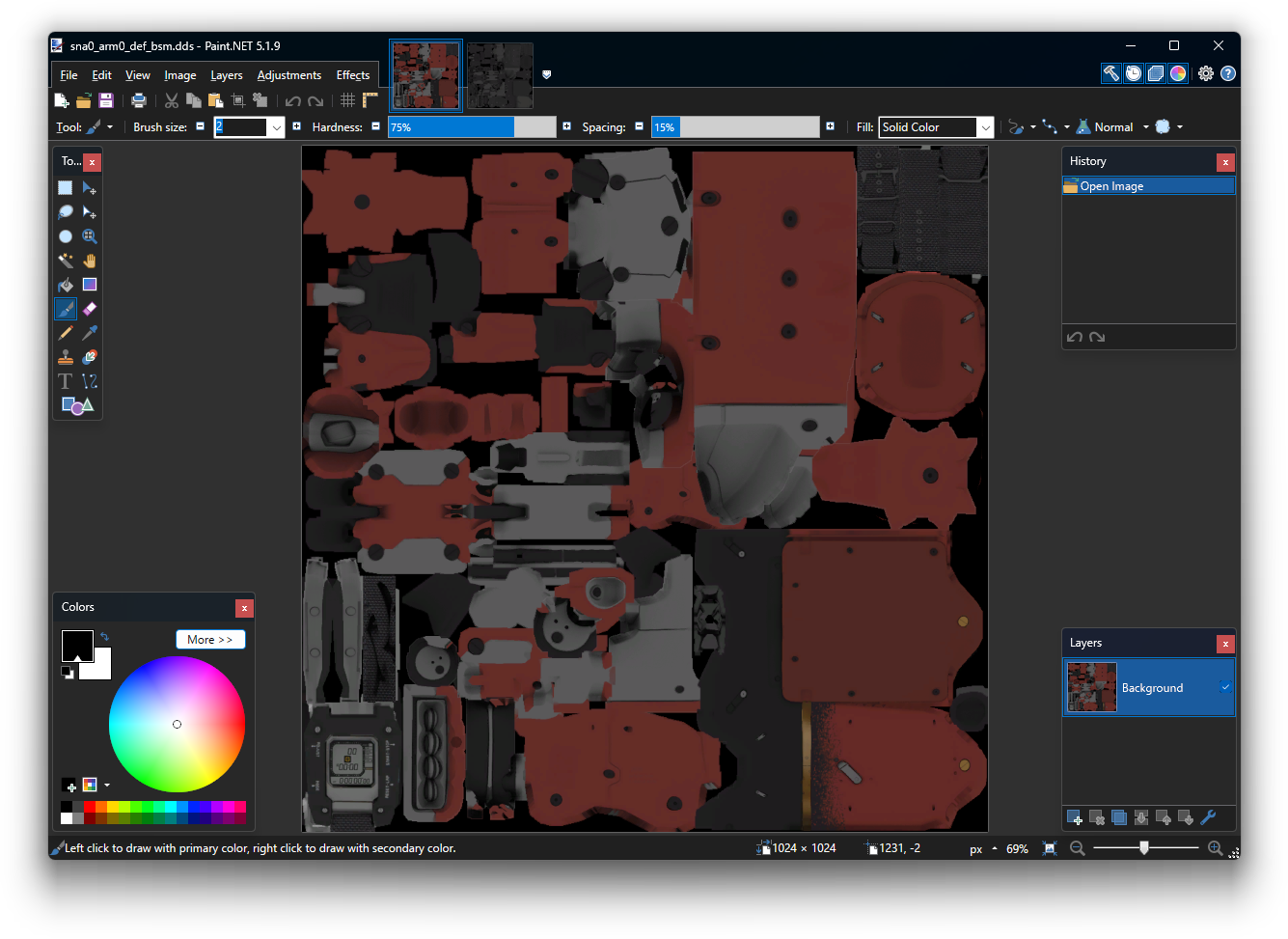Select the Text tool

point(66,381)
